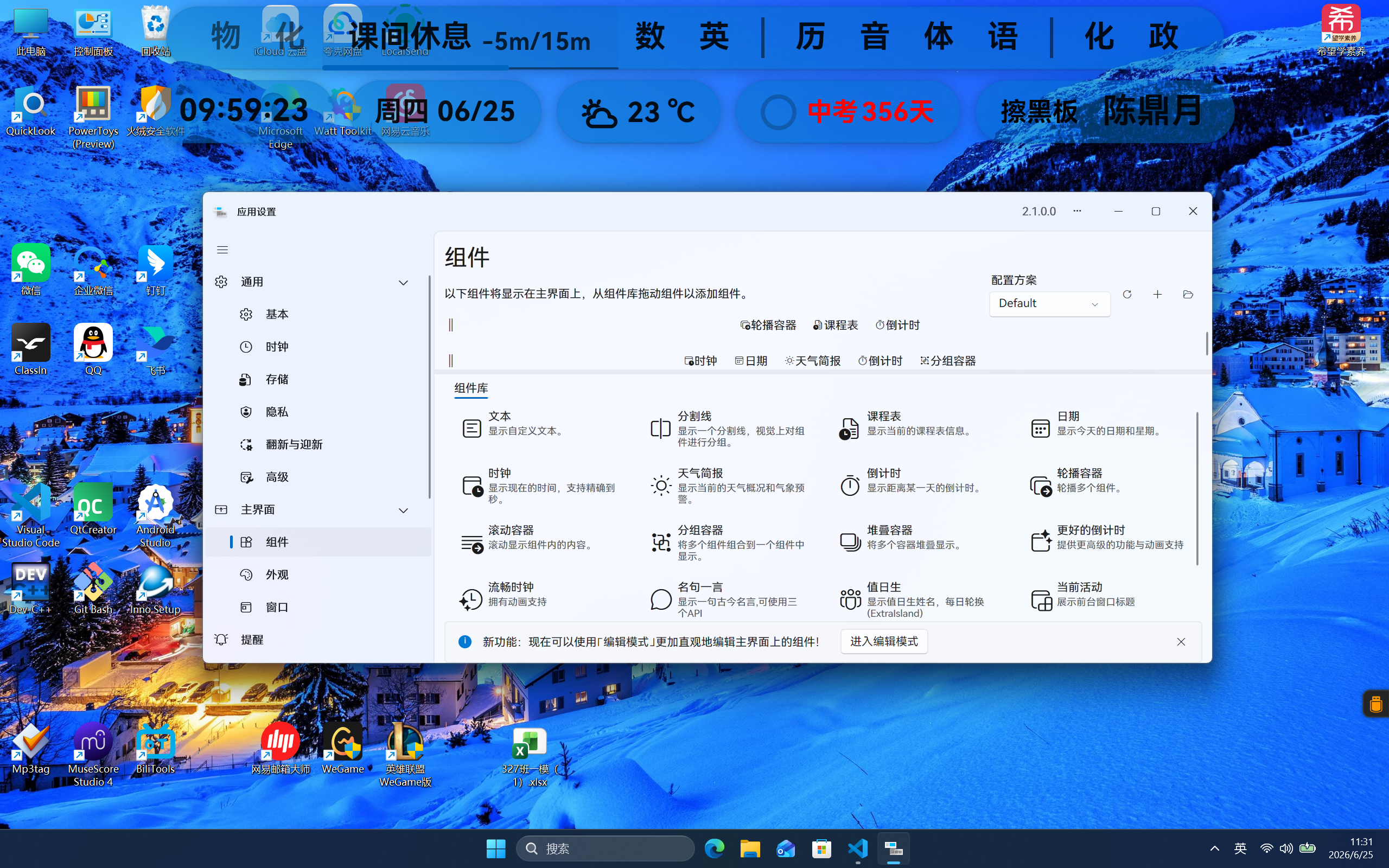This screenshot has height=868, width=1389.
Task: Open the 外观 appearance page
Action: tap(318, 575)
